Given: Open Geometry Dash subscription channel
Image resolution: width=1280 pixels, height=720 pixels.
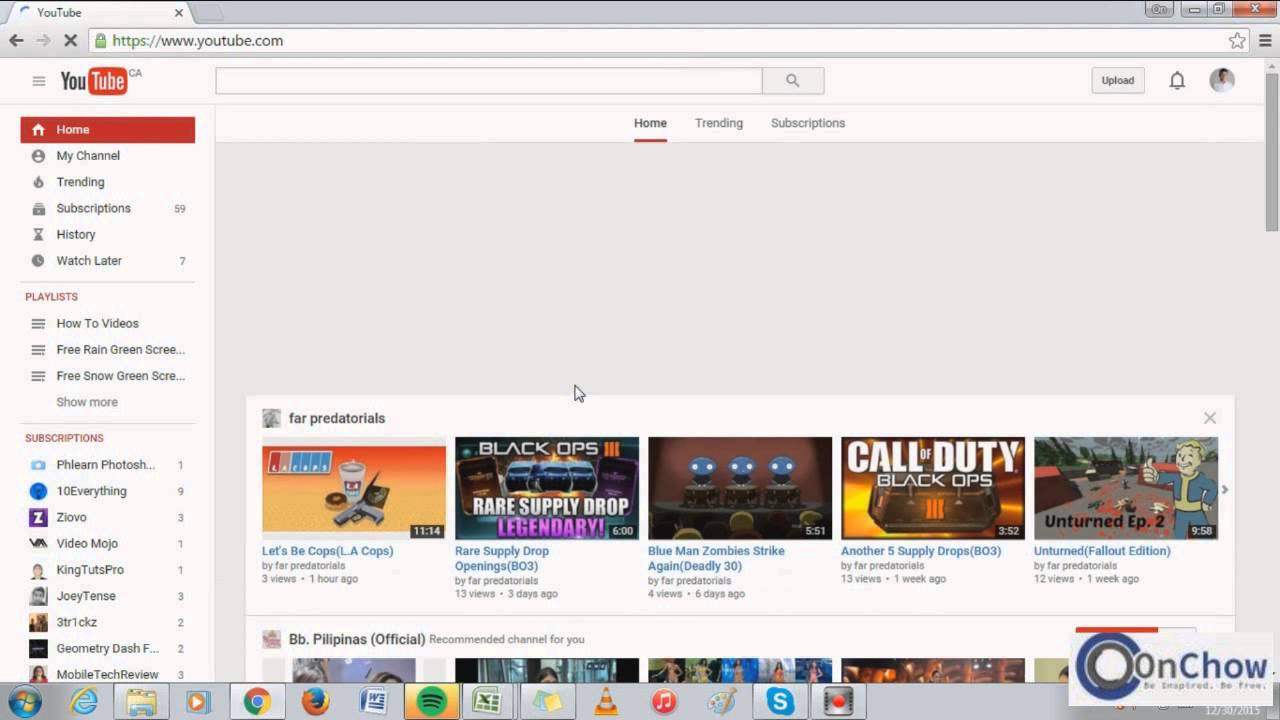Looking at the screenshot, I should pyautogui.click(x=107, y=648).
